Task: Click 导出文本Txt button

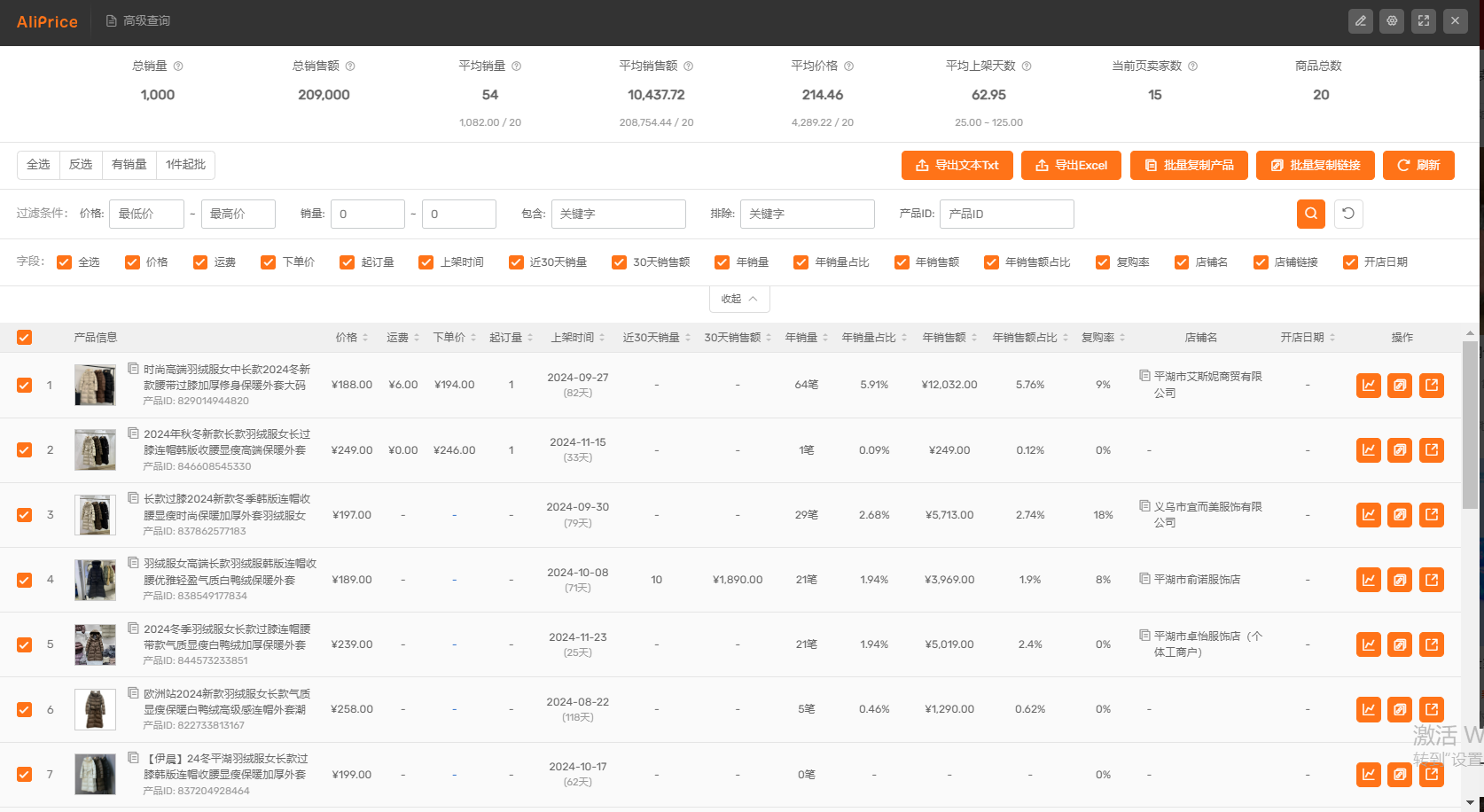Action: [957, 165]
